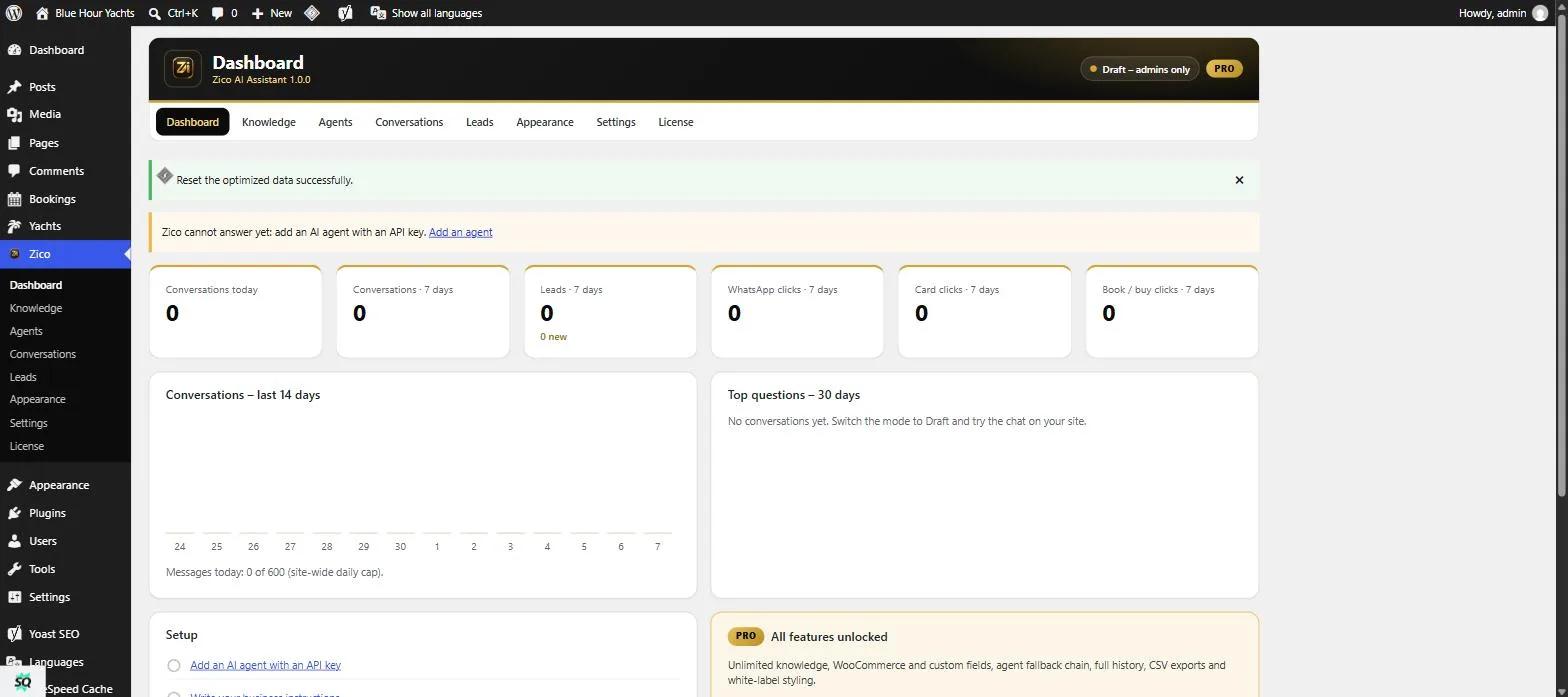1568x697 pixels.
Task: Click the Comments bubble icon in sidebar
Action: pos(14,171)
